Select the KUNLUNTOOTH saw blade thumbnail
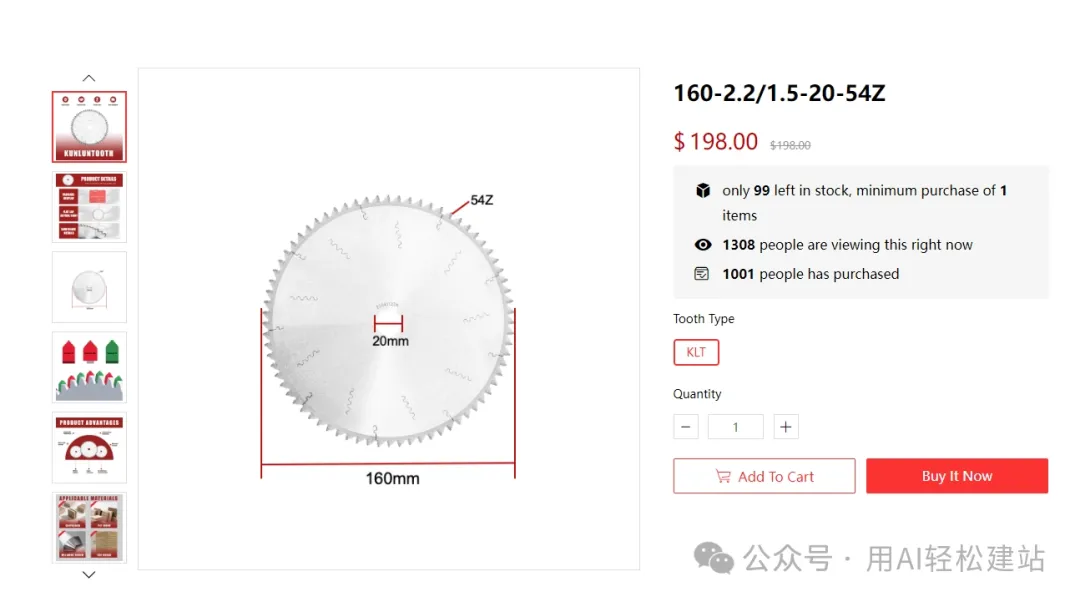This screenshot has height=602, width=1080. (89, 127)
